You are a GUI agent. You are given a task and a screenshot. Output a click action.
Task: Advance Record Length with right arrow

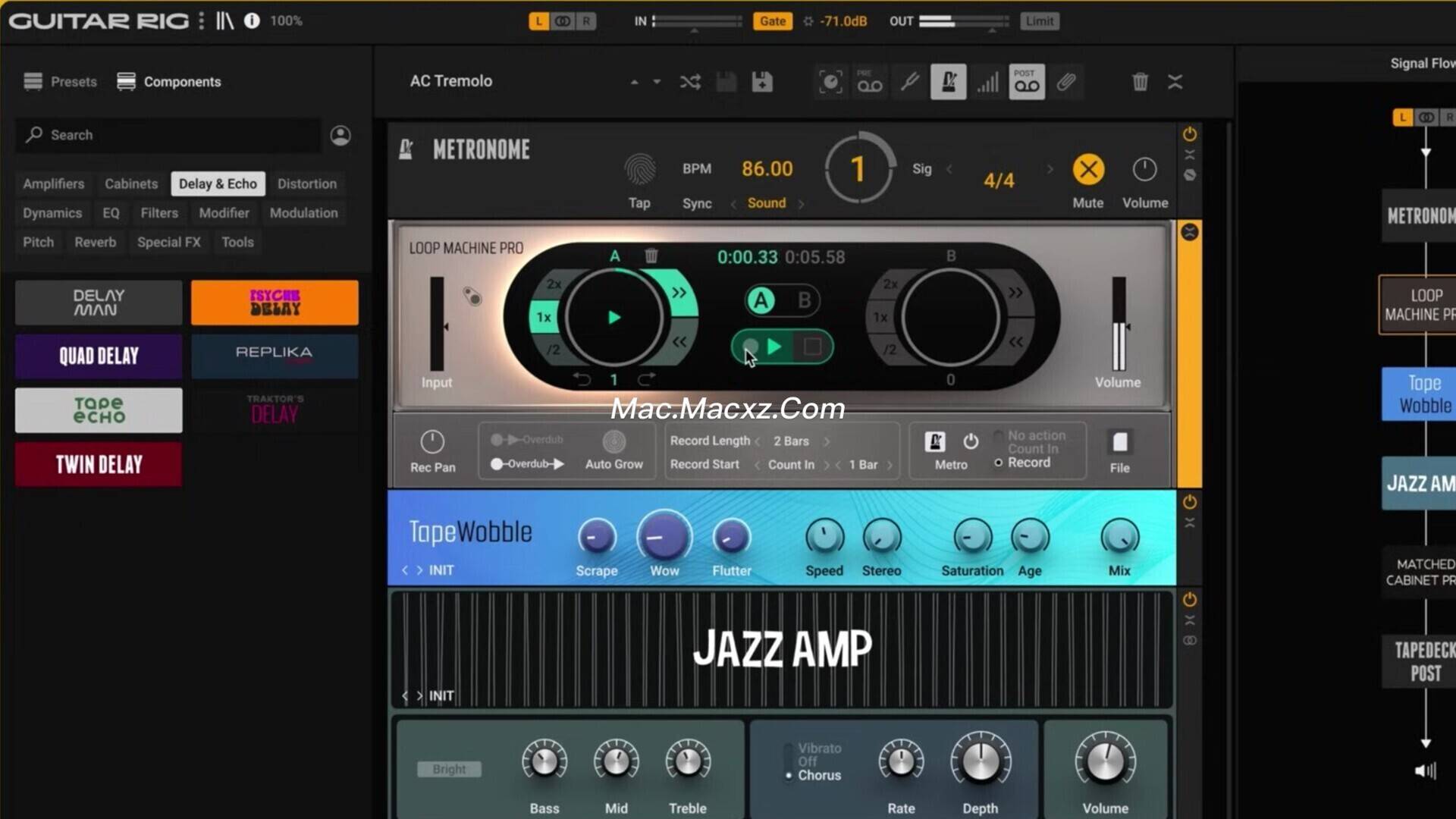(x=827, y=441)
